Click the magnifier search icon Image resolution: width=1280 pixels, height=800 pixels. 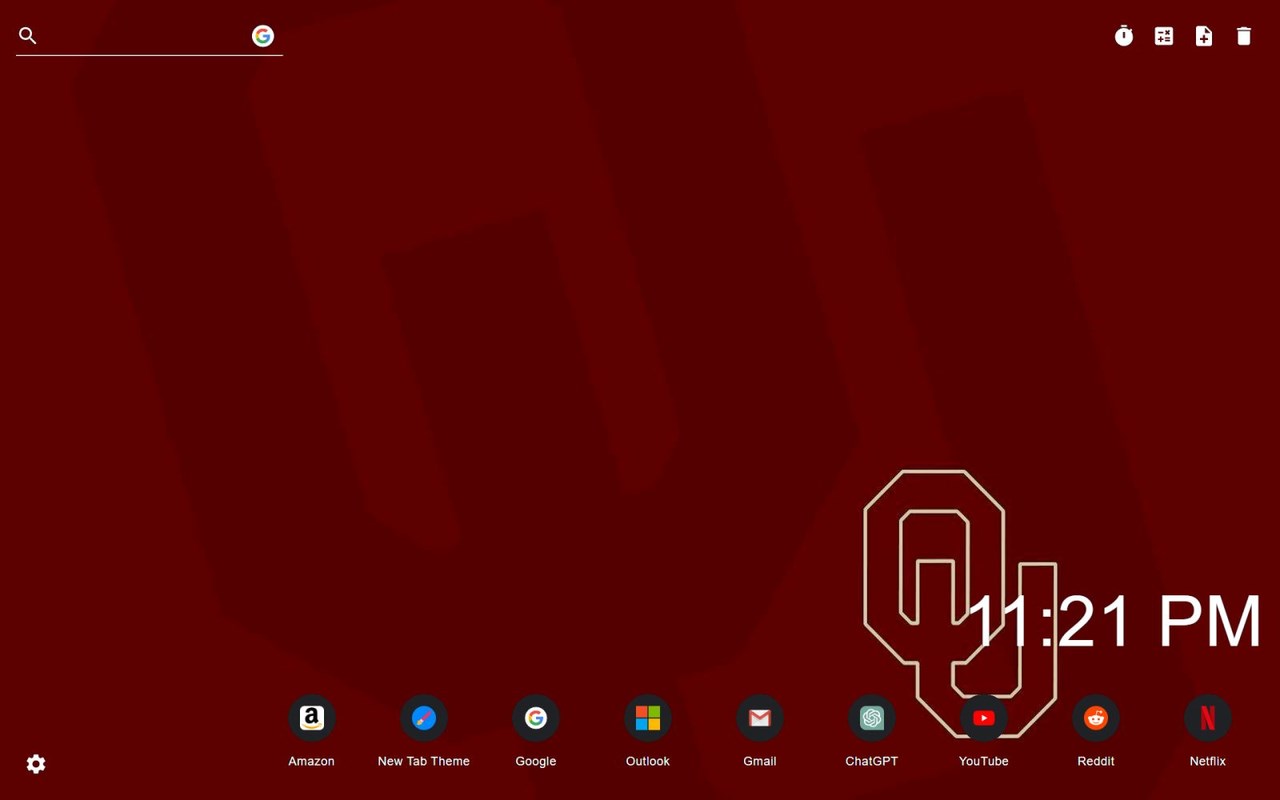click(x=28, y=36)
